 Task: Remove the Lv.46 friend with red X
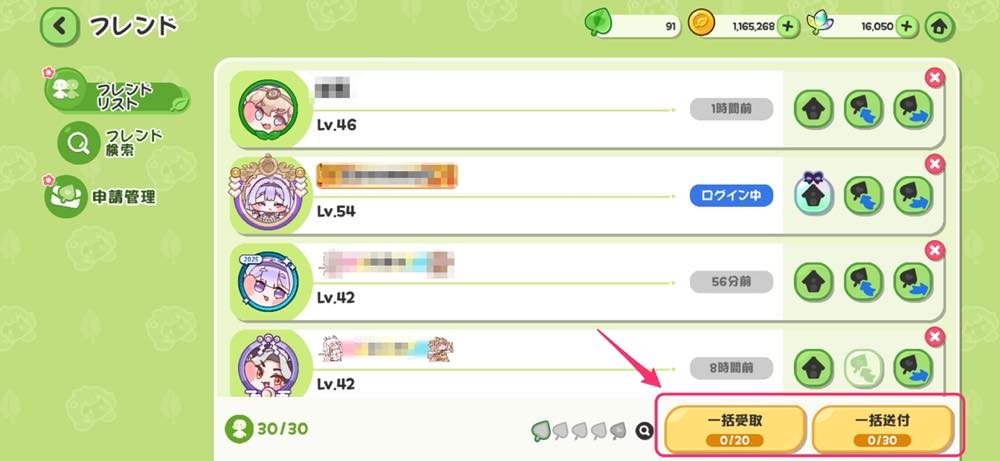click(x=934, y=78)
